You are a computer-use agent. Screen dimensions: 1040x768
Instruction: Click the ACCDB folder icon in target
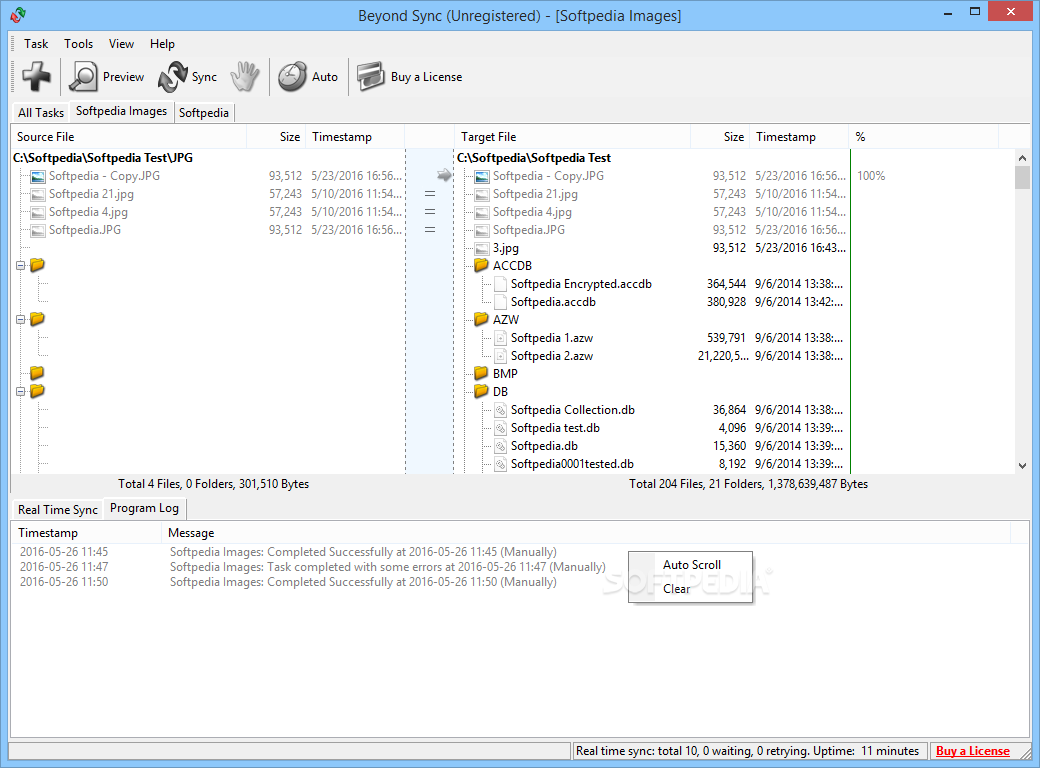pyautogui.click(x=482, y=265)
